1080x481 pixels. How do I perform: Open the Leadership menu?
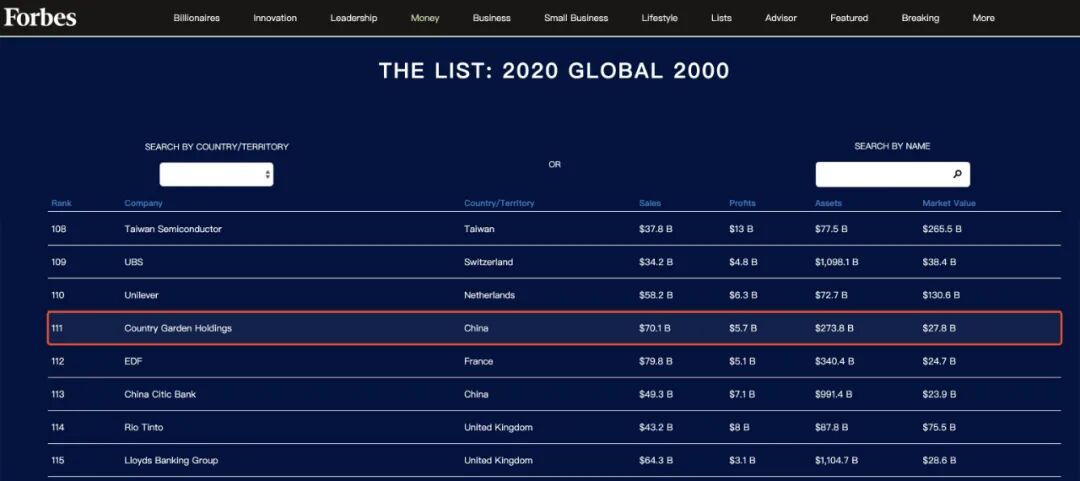click(353, 18)
